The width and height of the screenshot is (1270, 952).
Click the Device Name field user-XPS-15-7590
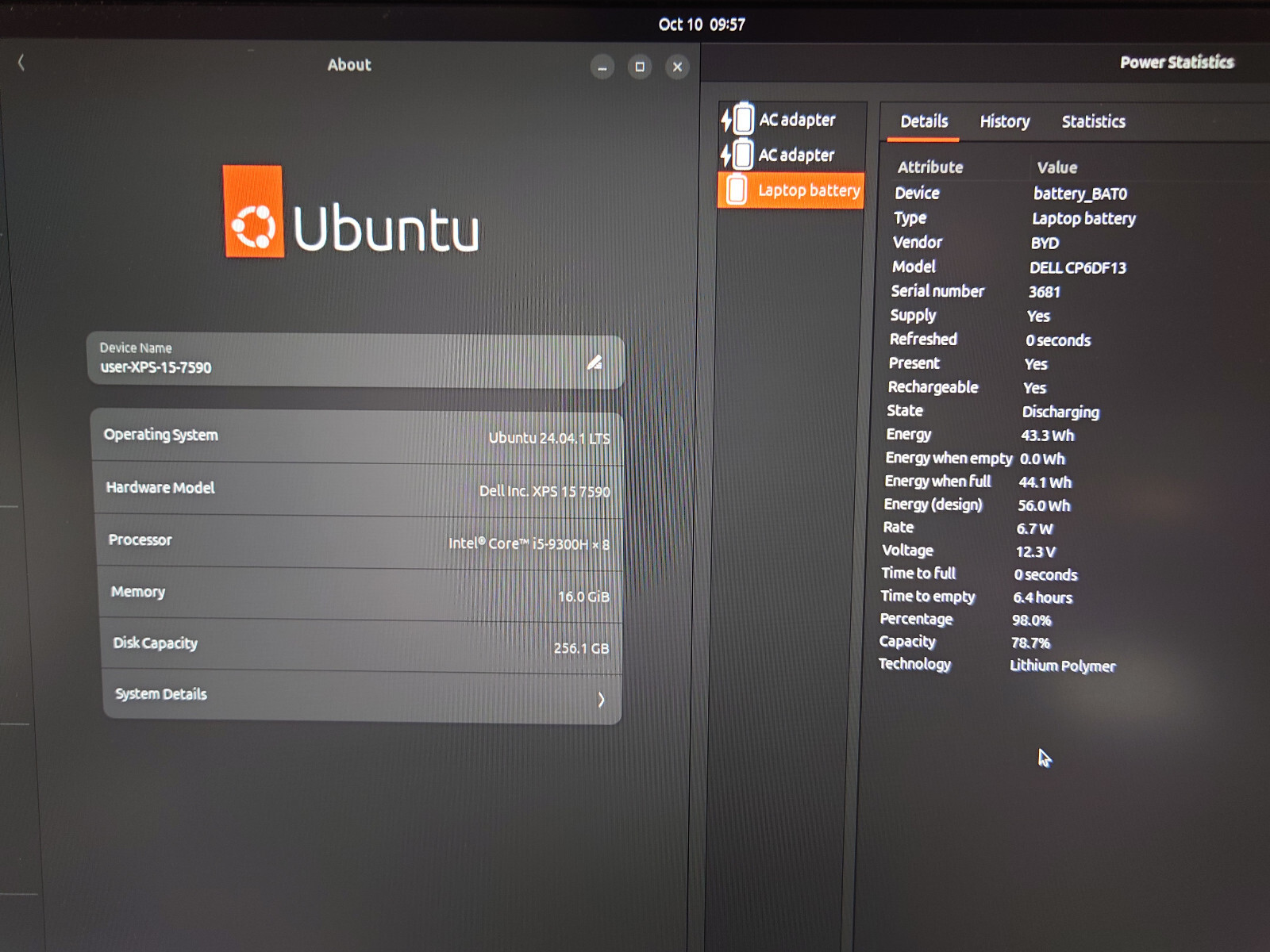coord(356,359)
